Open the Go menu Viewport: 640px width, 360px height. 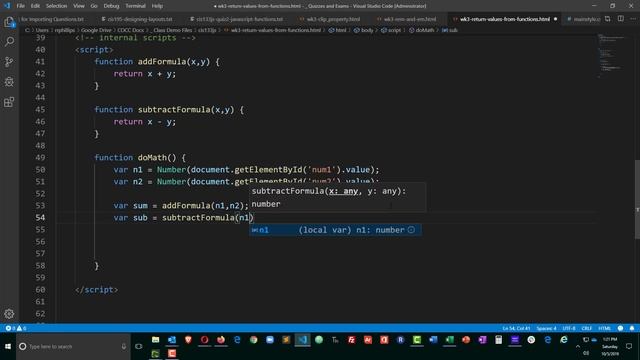click(94, 6)
